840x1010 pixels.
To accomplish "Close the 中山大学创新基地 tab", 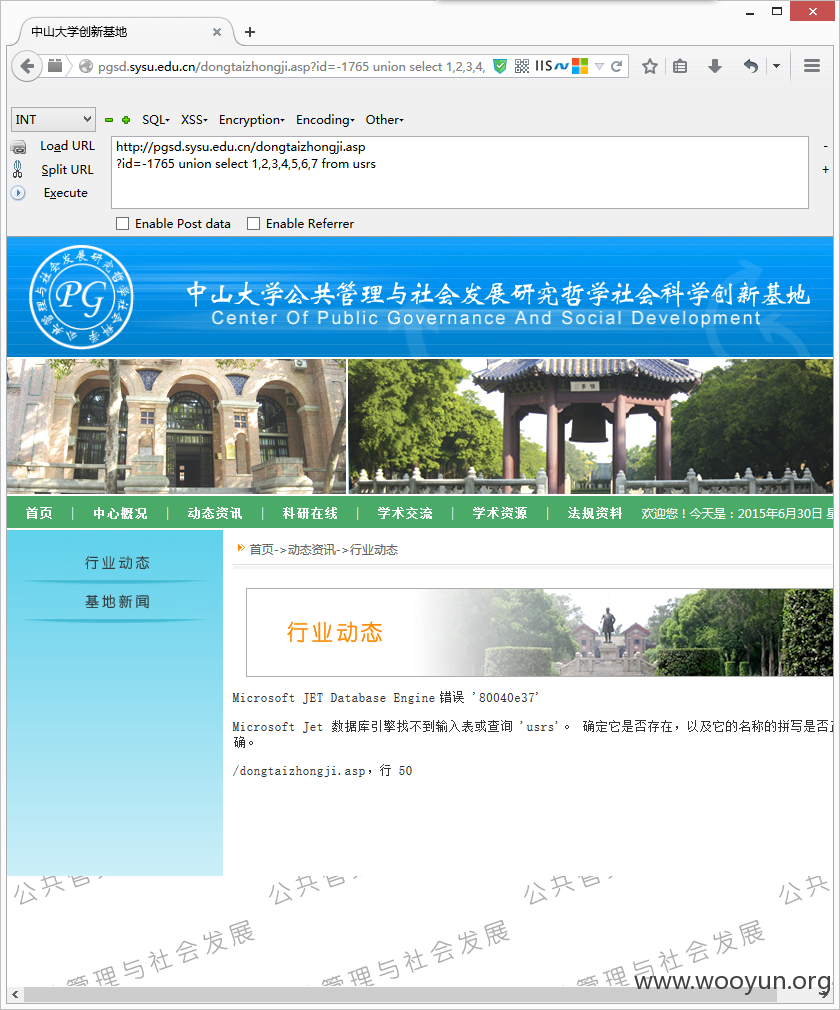I will (x=217, y=32).
